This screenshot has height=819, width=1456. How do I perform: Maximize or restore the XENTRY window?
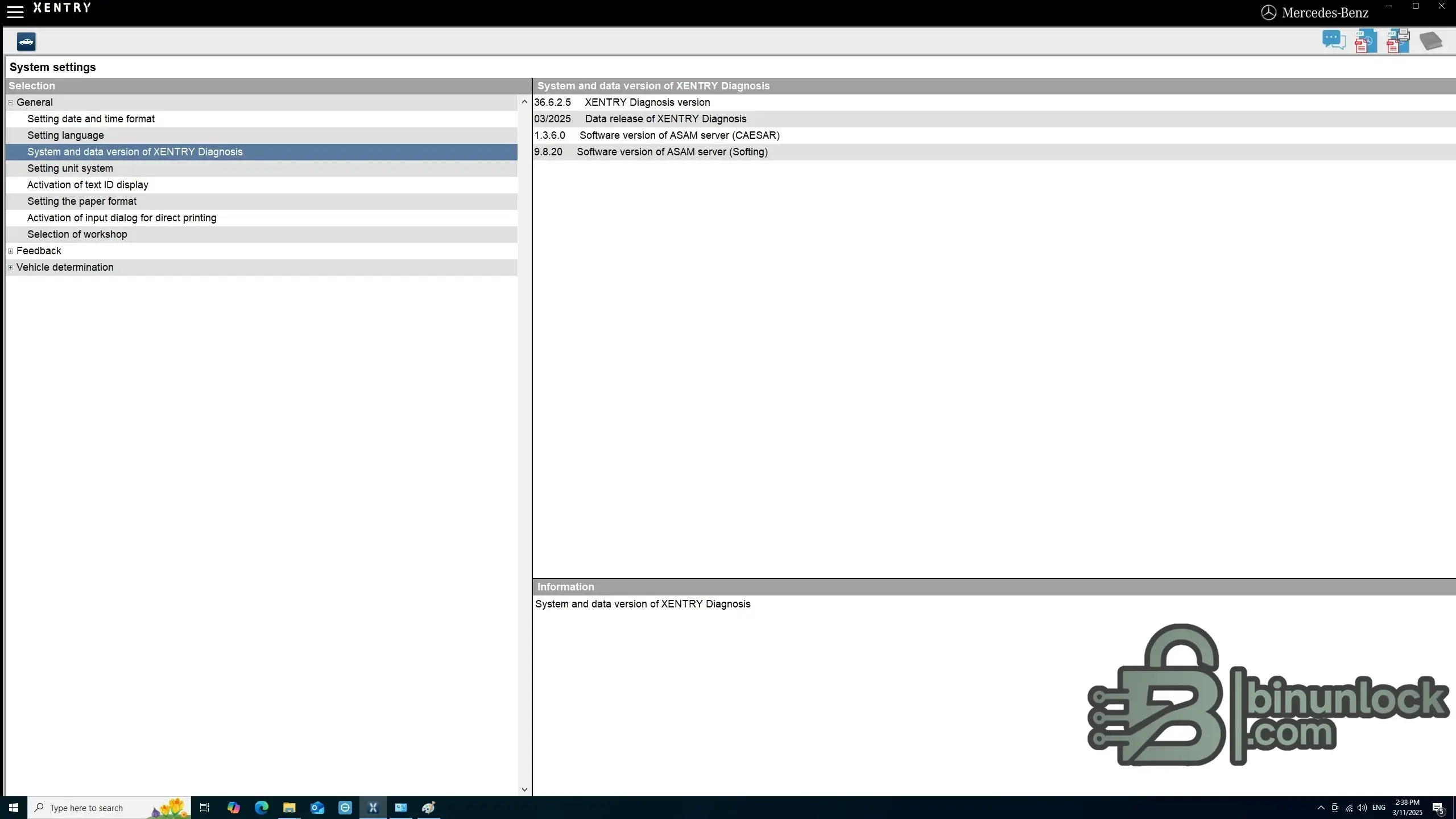[1416, 6]
